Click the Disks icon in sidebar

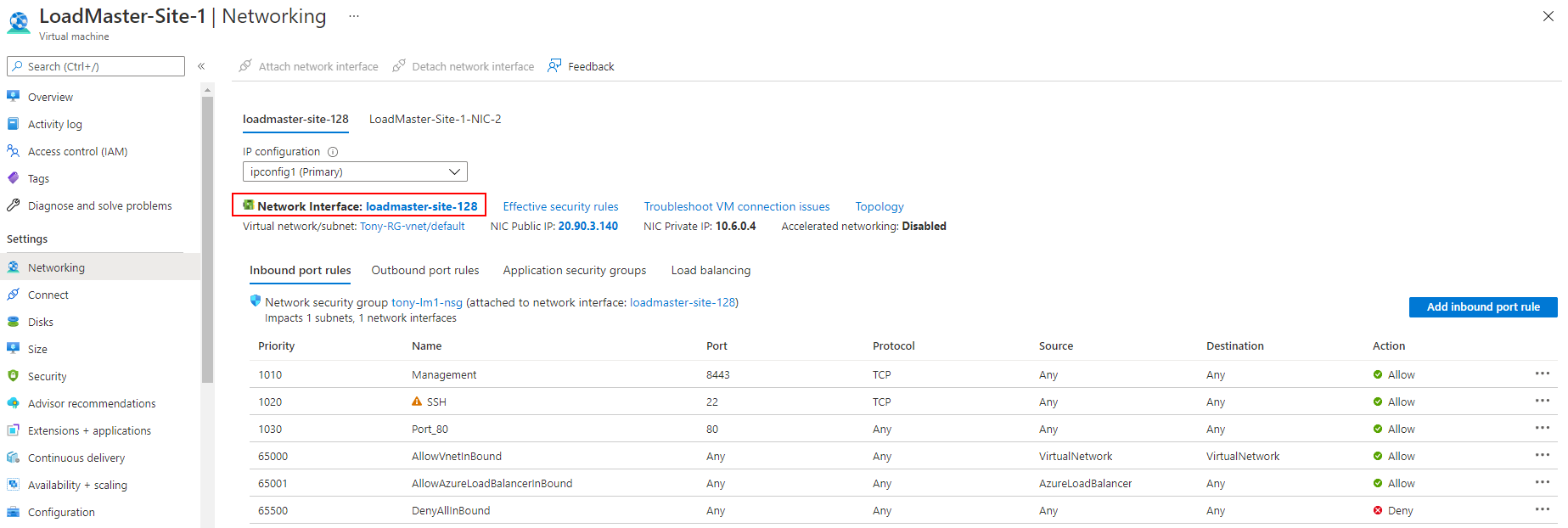click(x=14, y=322)
